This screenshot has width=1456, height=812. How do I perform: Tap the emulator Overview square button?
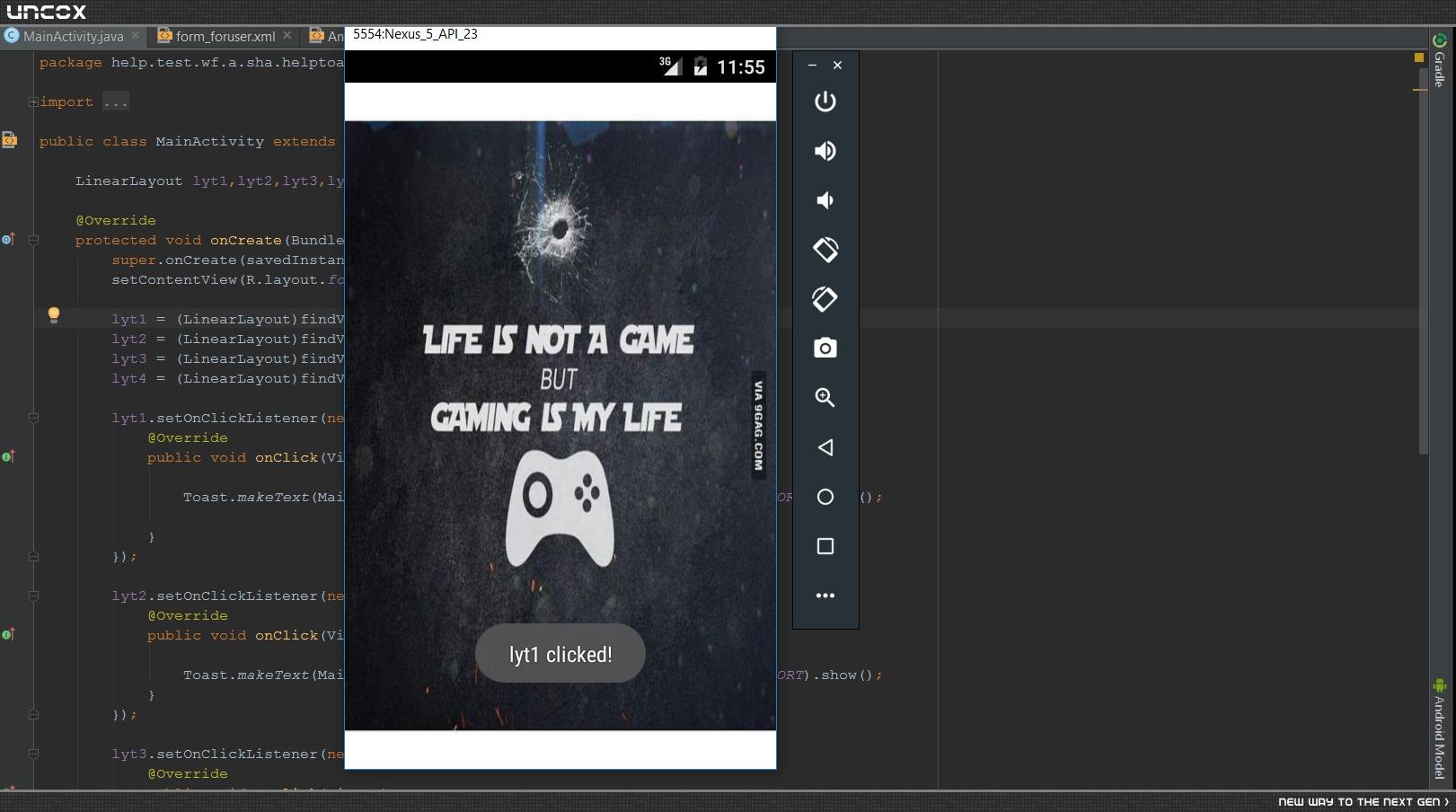(825, 546)
